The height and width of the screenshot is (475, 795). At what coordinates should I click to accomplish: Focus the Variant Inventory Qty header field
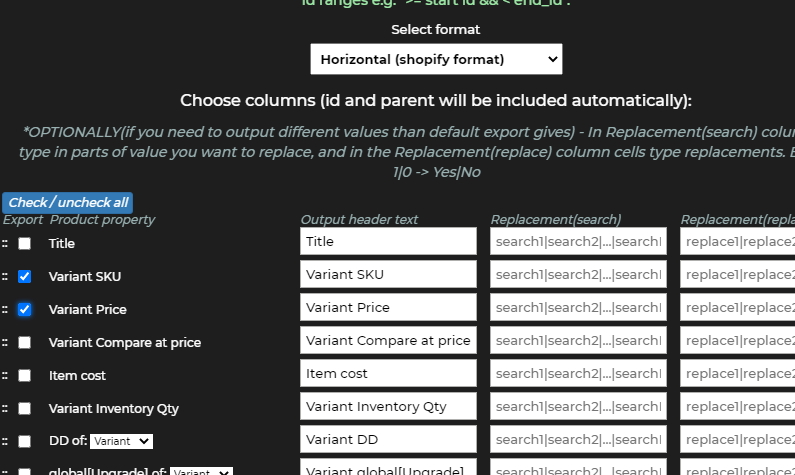388,406
